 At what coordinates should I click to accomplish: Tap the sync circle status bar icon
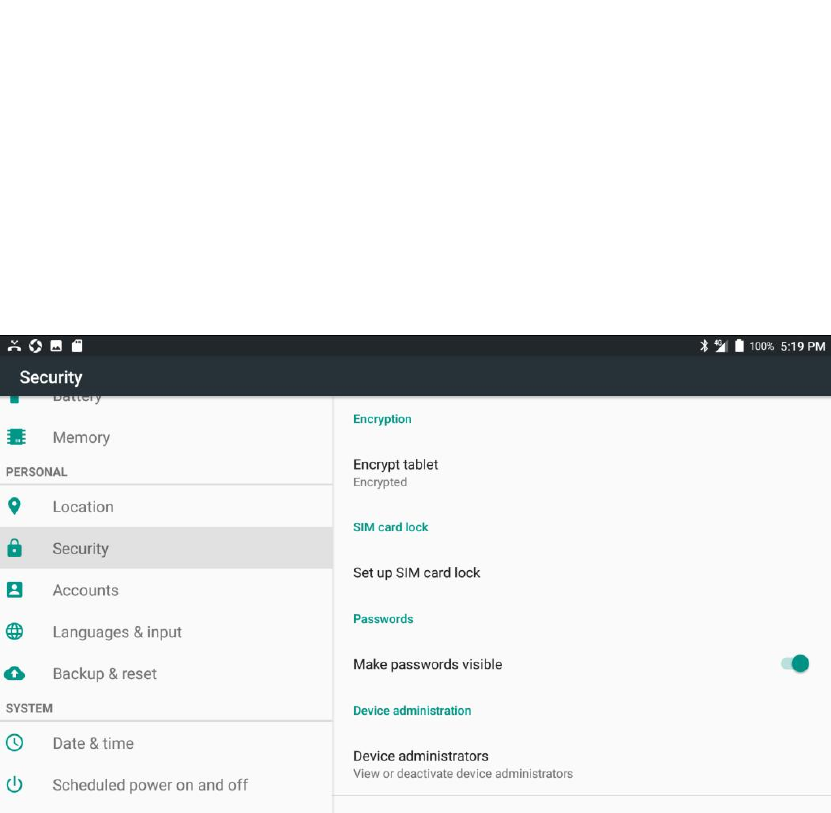point(36,346)
